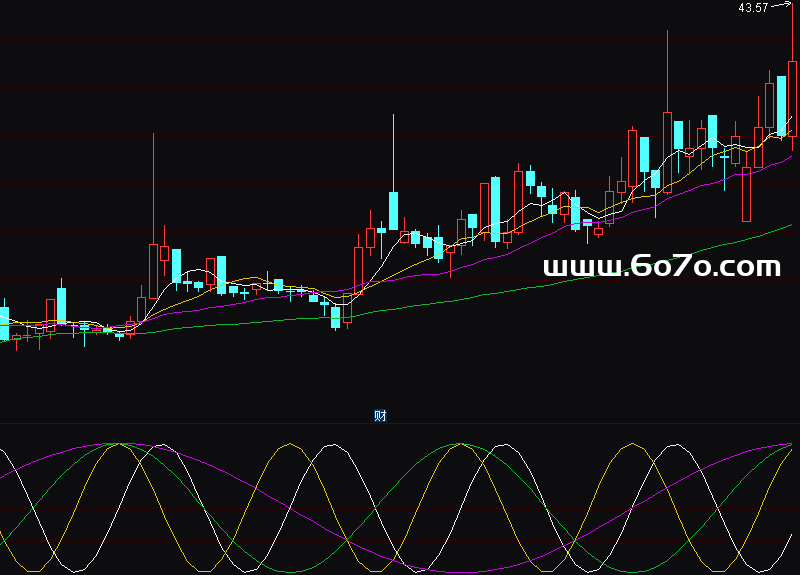The width and height of the screenshot is (800, 575).
Task: Select the tall cyan candle at chart center
Action: (394, 211)
